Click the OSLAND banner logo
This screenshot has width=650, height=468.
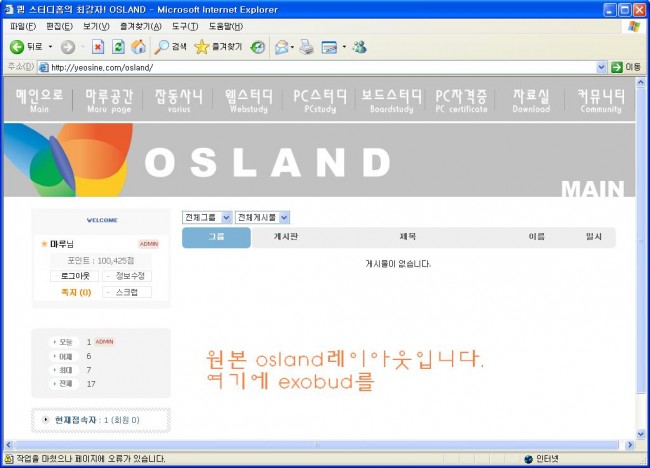268,162
